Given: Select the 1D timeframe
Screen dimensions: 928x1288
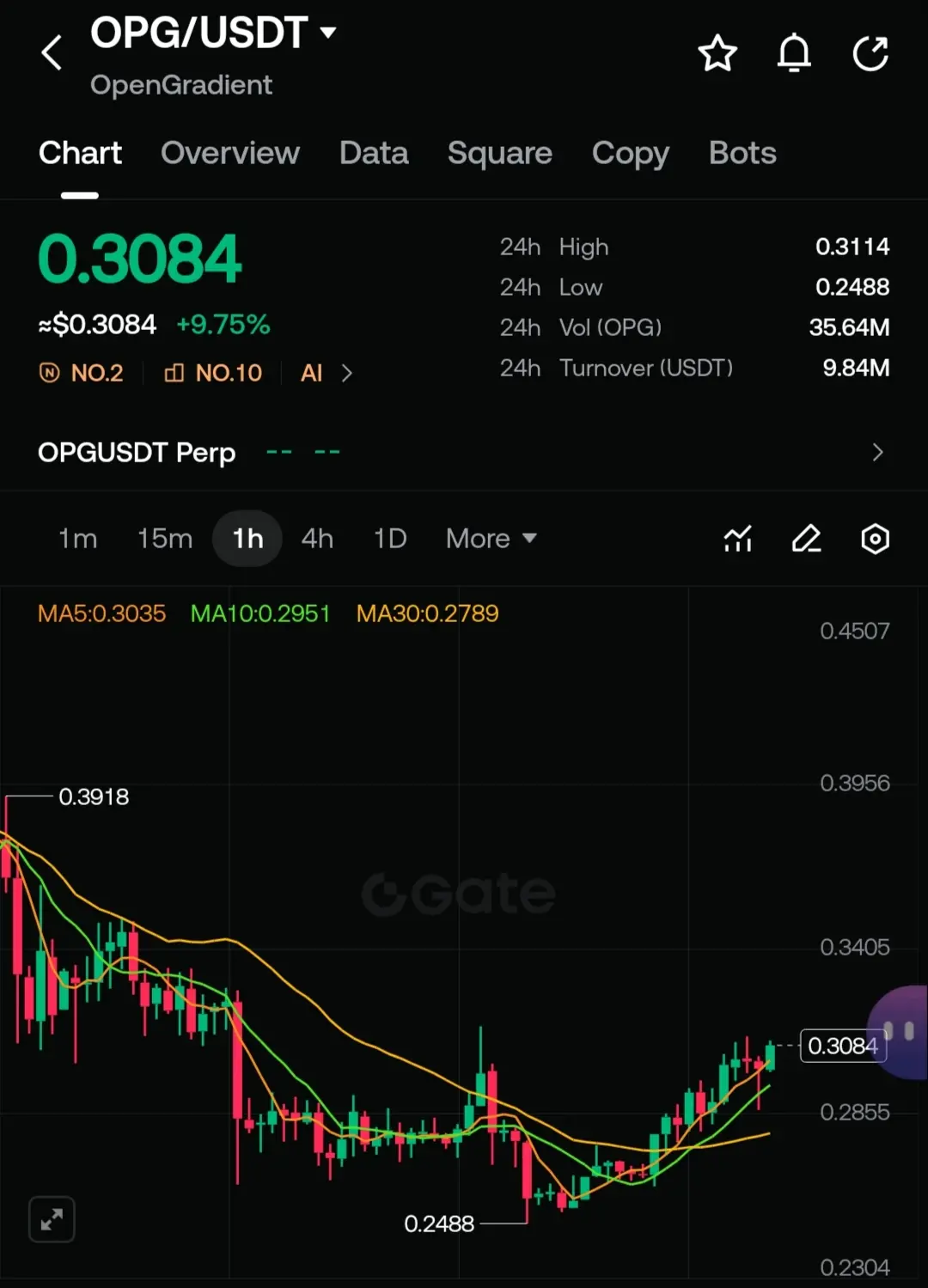Looking at the screenshot, I should click(x=390, y=539).
